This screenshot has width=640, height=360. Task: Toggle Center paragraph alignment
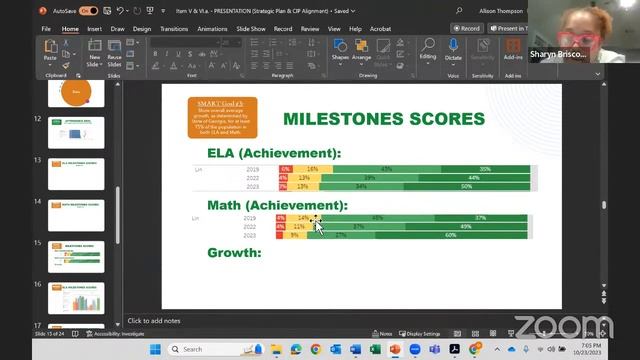pyautogui.click(x=266, y=66)
